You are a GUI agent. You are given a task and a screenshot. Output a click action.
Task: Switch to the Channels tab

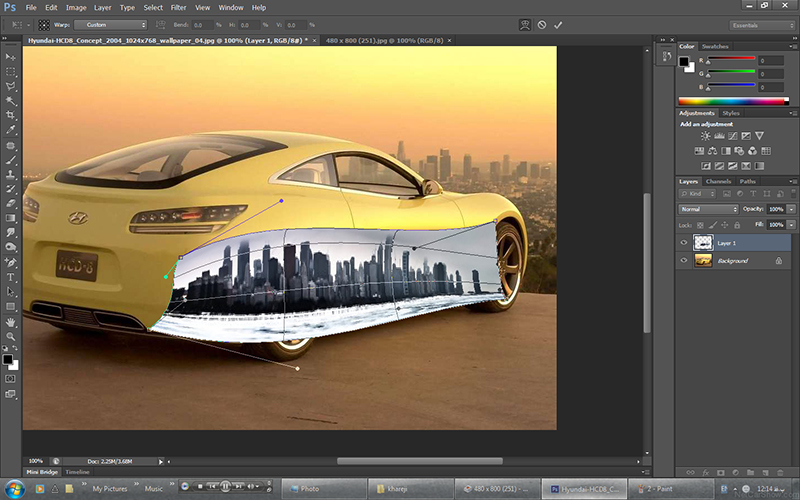click(x=718, y=182)
